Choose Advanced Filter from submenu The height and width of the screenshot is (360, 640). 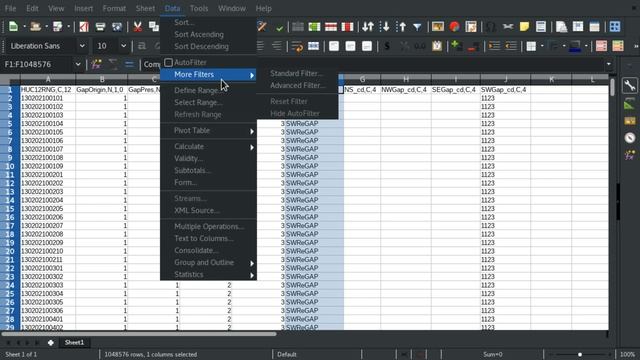point(298,86)
